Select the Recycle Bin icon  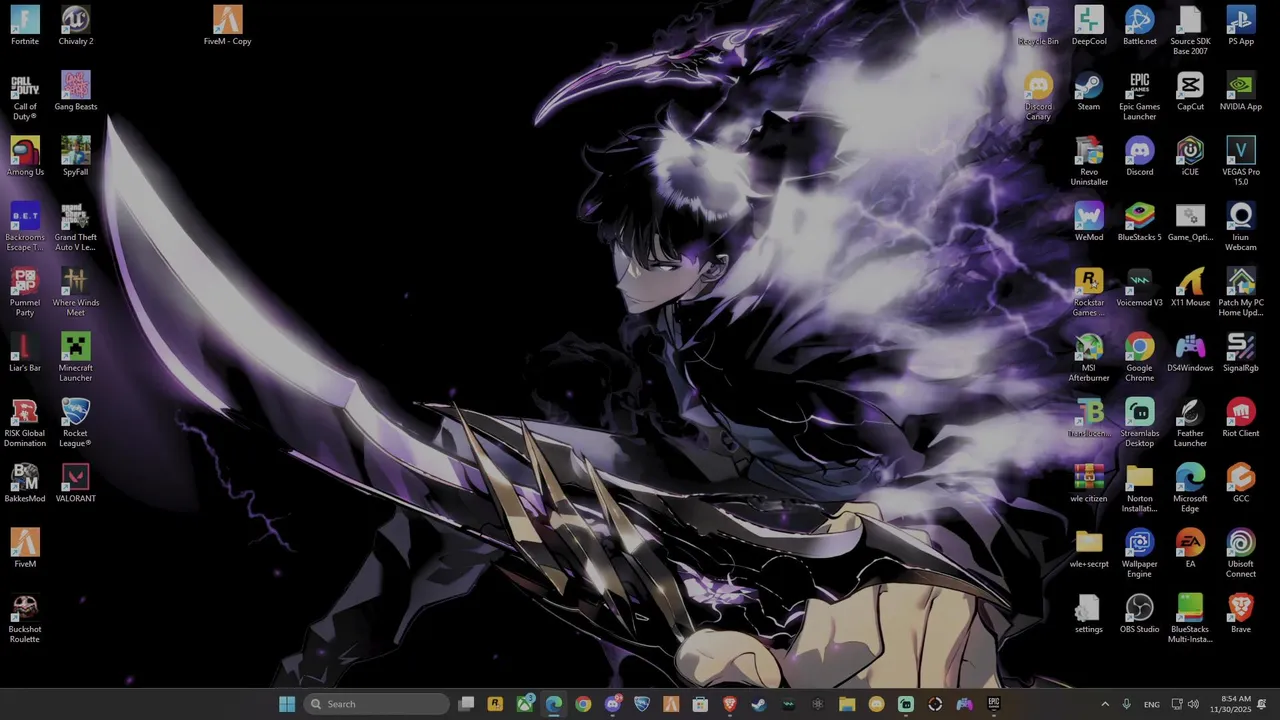(x=1038, y=26)
